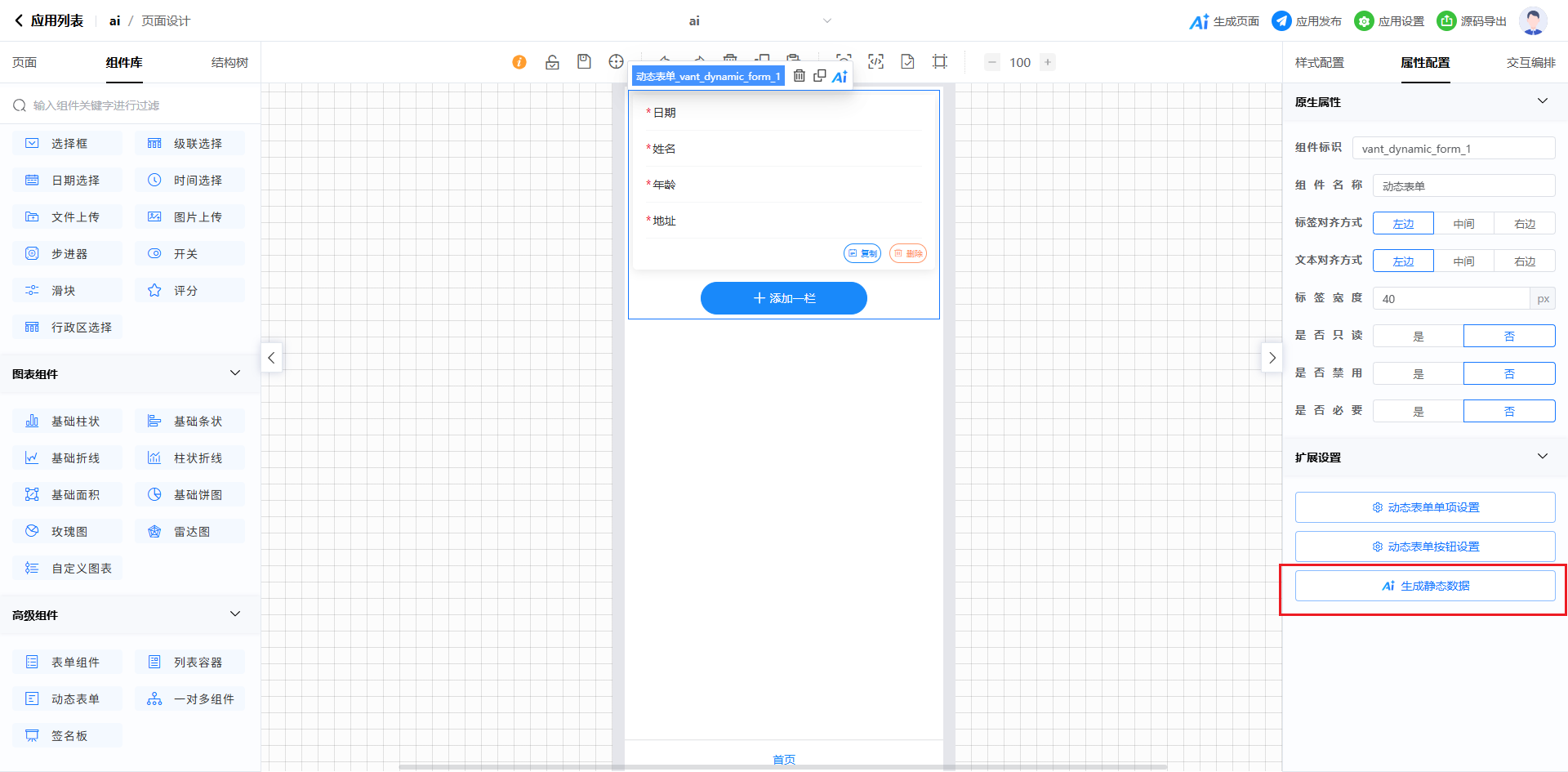Collapse the 图表组件 section

tap(235, 373)
